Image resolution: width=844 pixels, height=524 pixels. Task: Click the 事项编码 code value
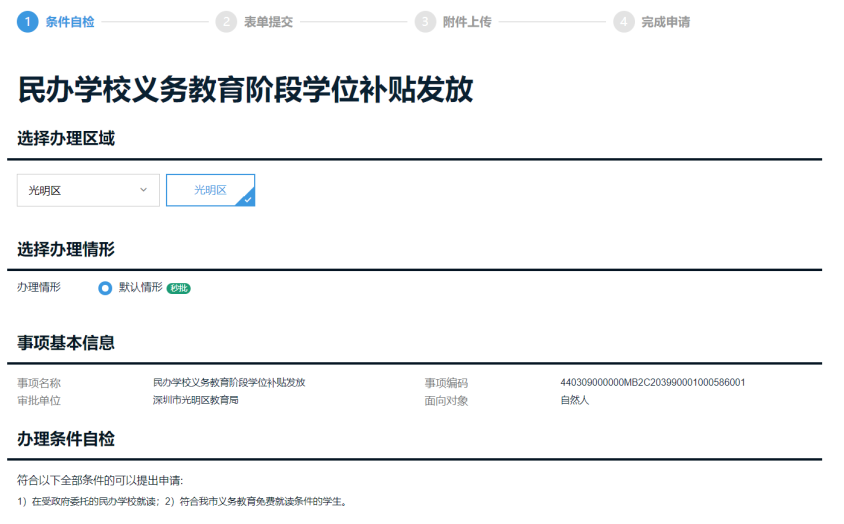pyautogui.click(x=653, y=382)
